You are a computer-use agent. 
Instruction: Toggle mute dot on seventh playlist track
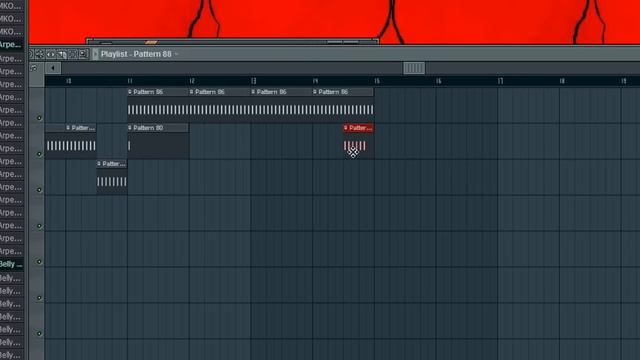coord(39,333)
